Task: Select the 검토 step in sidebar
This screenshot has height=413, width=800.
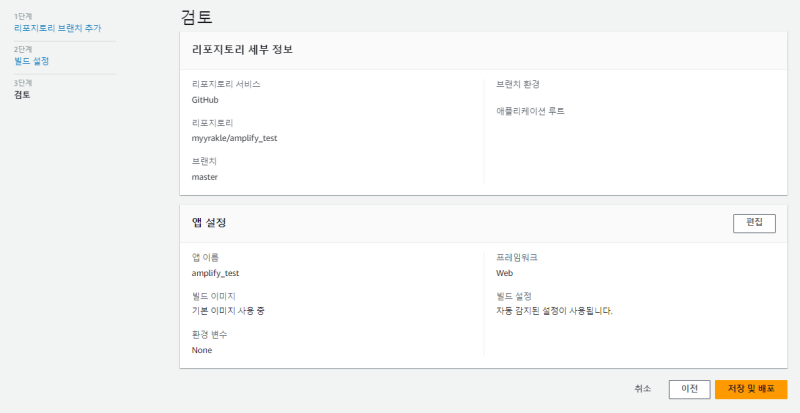Action: coord(22,95)
